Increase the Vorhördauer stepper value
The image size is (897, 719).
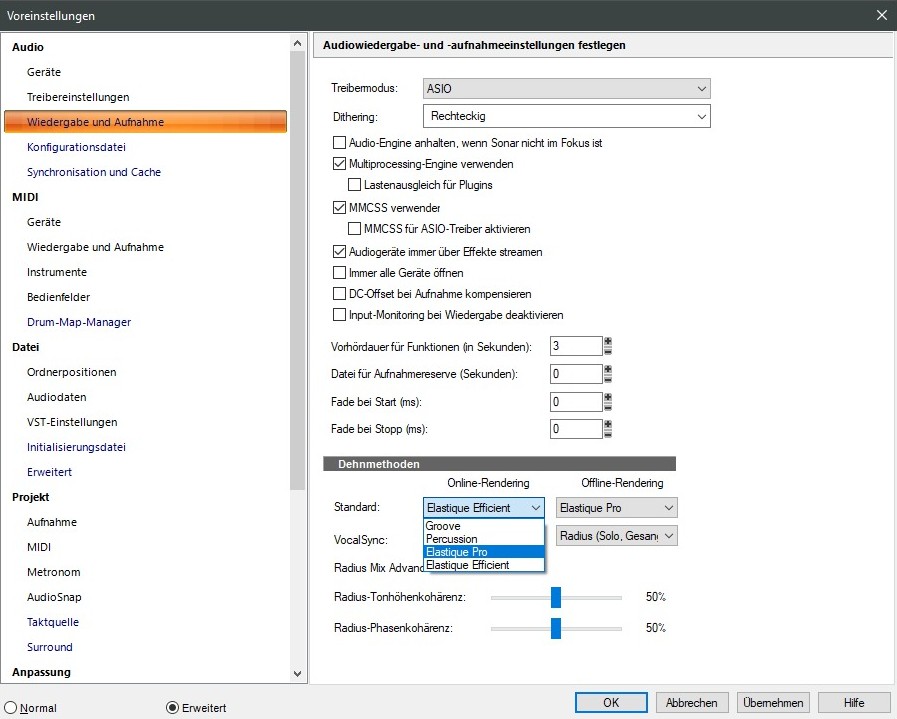tap(608, 341)
